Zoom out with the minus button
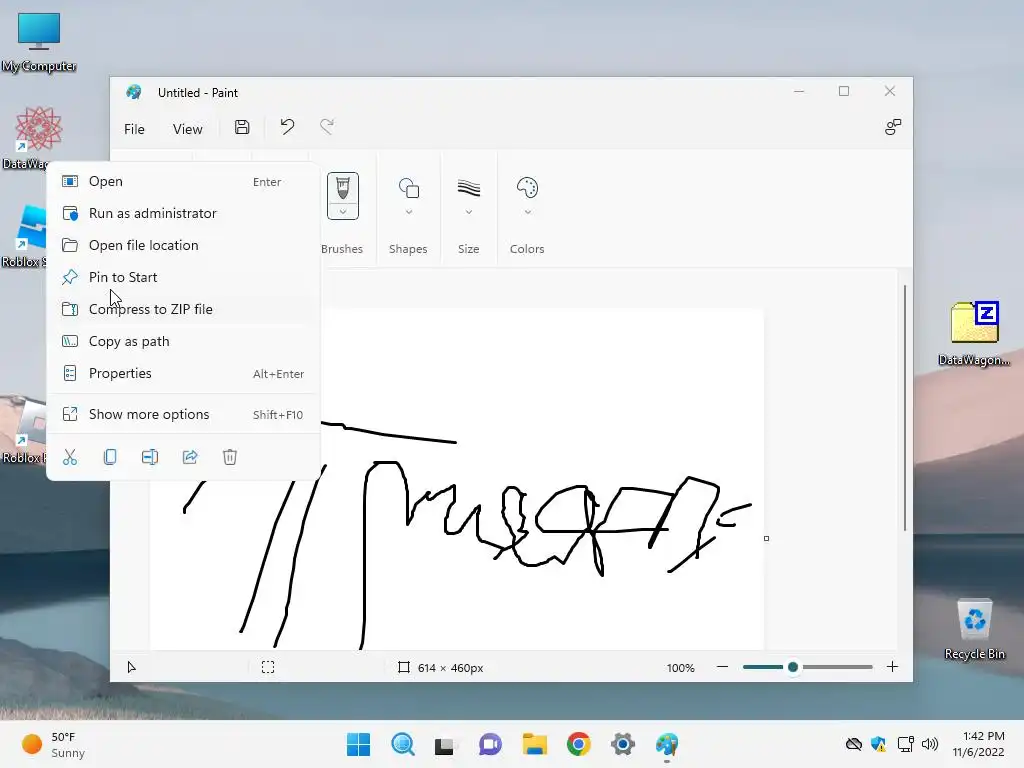1024x768 pixels. [x=722, y=667]
